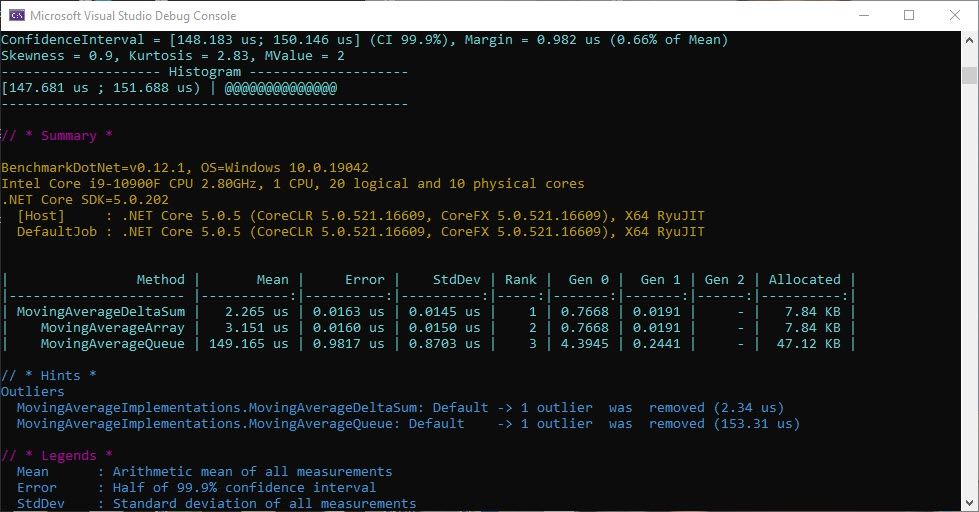Click the '// * Legends *' heading
The height and width of the screenshot is (512, 979).
pos(57,455)
